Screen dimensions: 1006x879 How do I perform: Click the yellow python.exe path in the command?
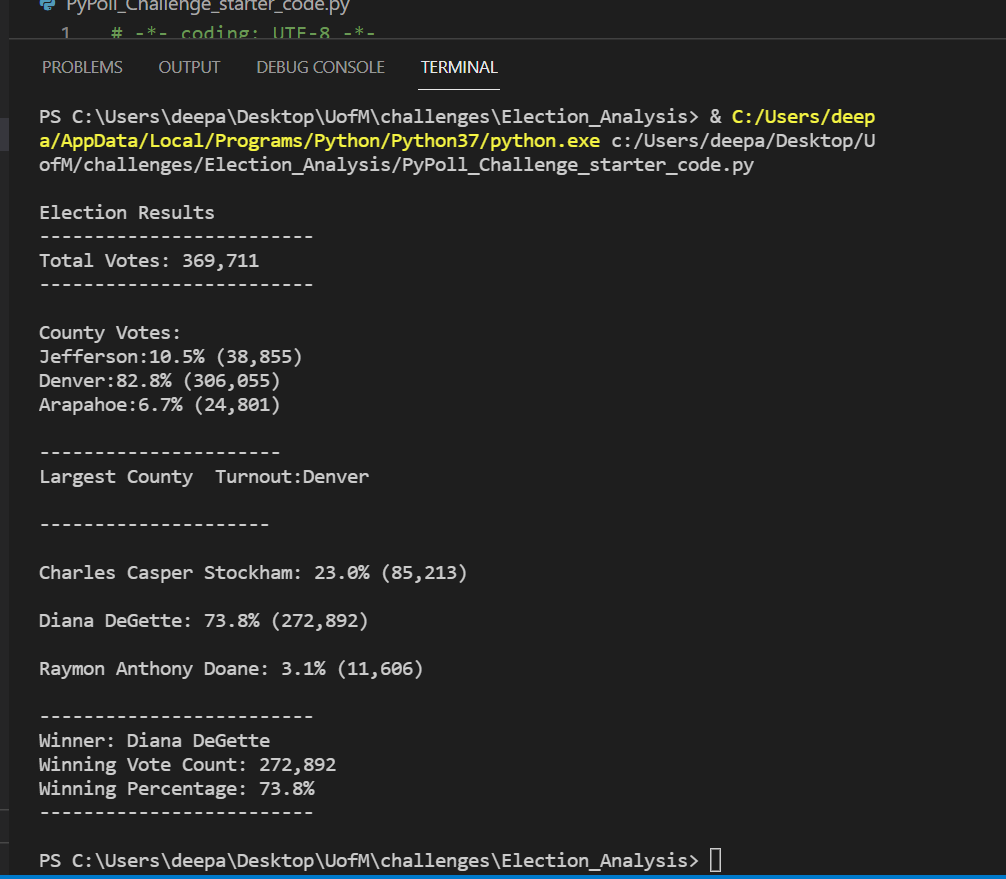(320, 141)
